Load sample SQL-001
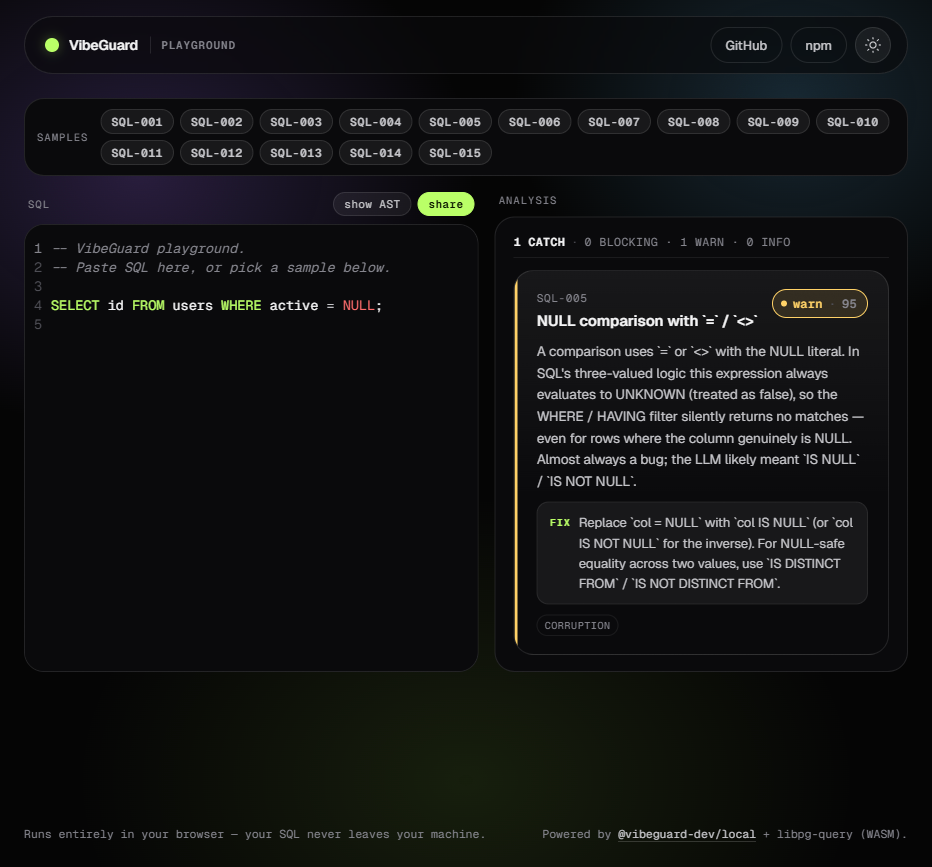 coord(137,122)
